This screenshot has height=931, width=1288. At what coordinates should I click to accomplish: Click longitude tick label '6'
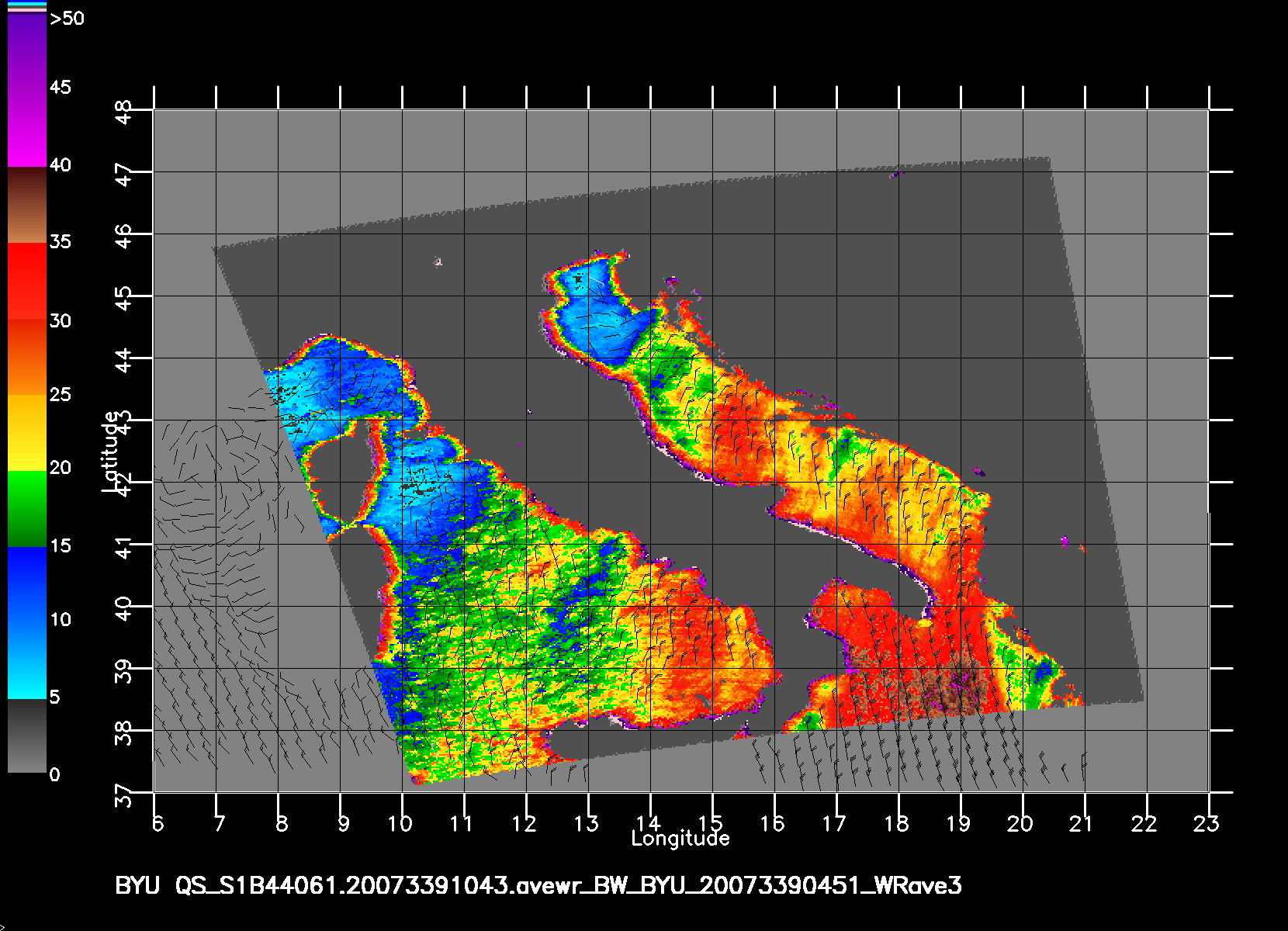click(158, 823)
